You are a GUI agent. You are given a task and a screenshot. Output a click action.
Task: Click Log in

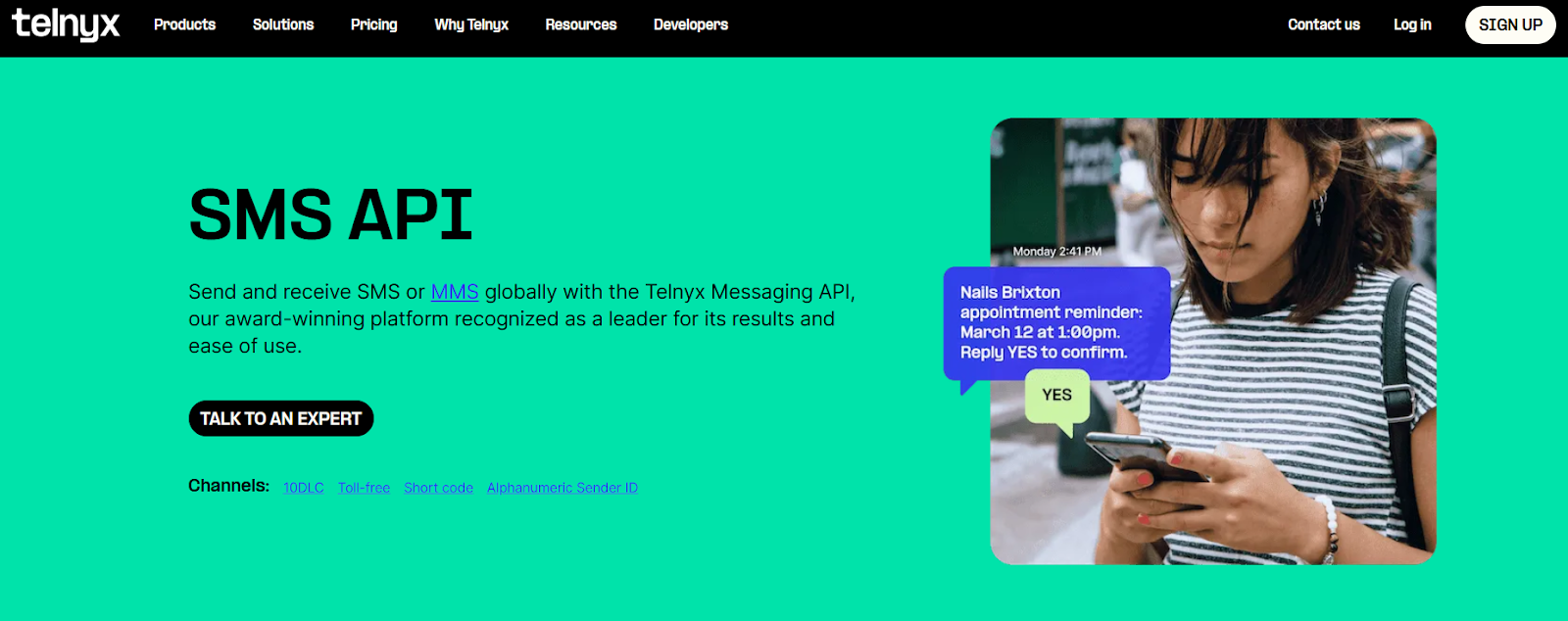(1412, 24)
